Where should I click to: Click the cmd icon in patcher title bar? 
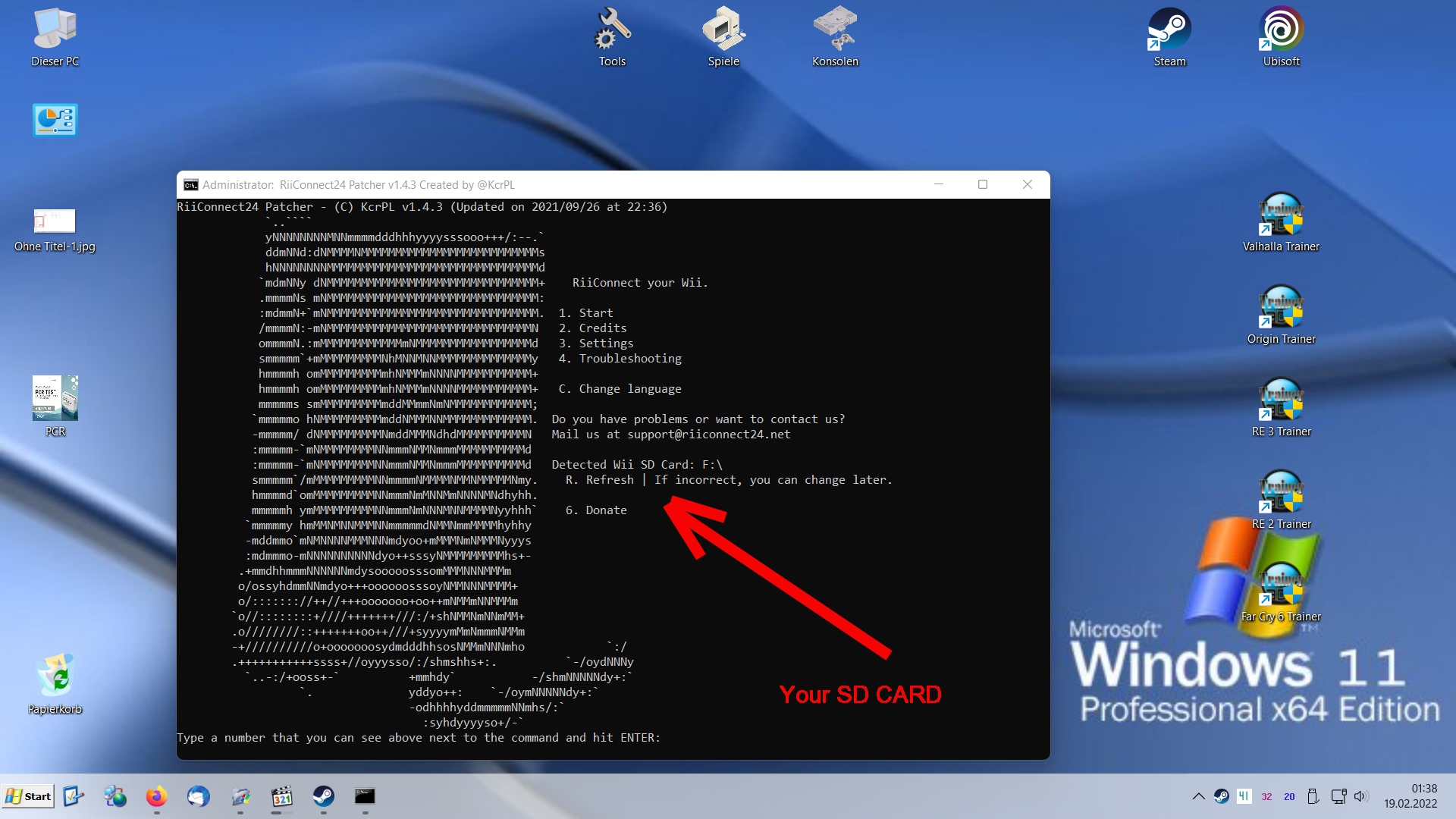(x=191, y=185)
